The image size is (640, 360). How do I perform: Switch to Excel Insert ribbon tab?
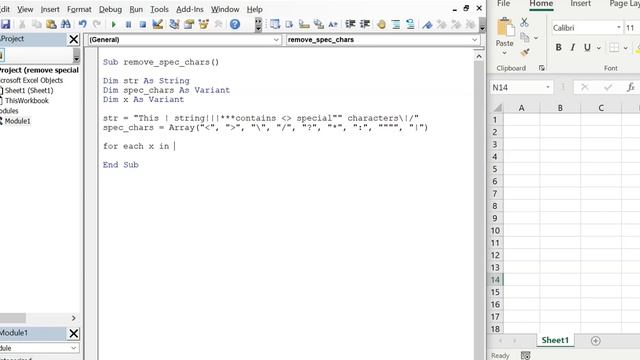tap(580, 4)
